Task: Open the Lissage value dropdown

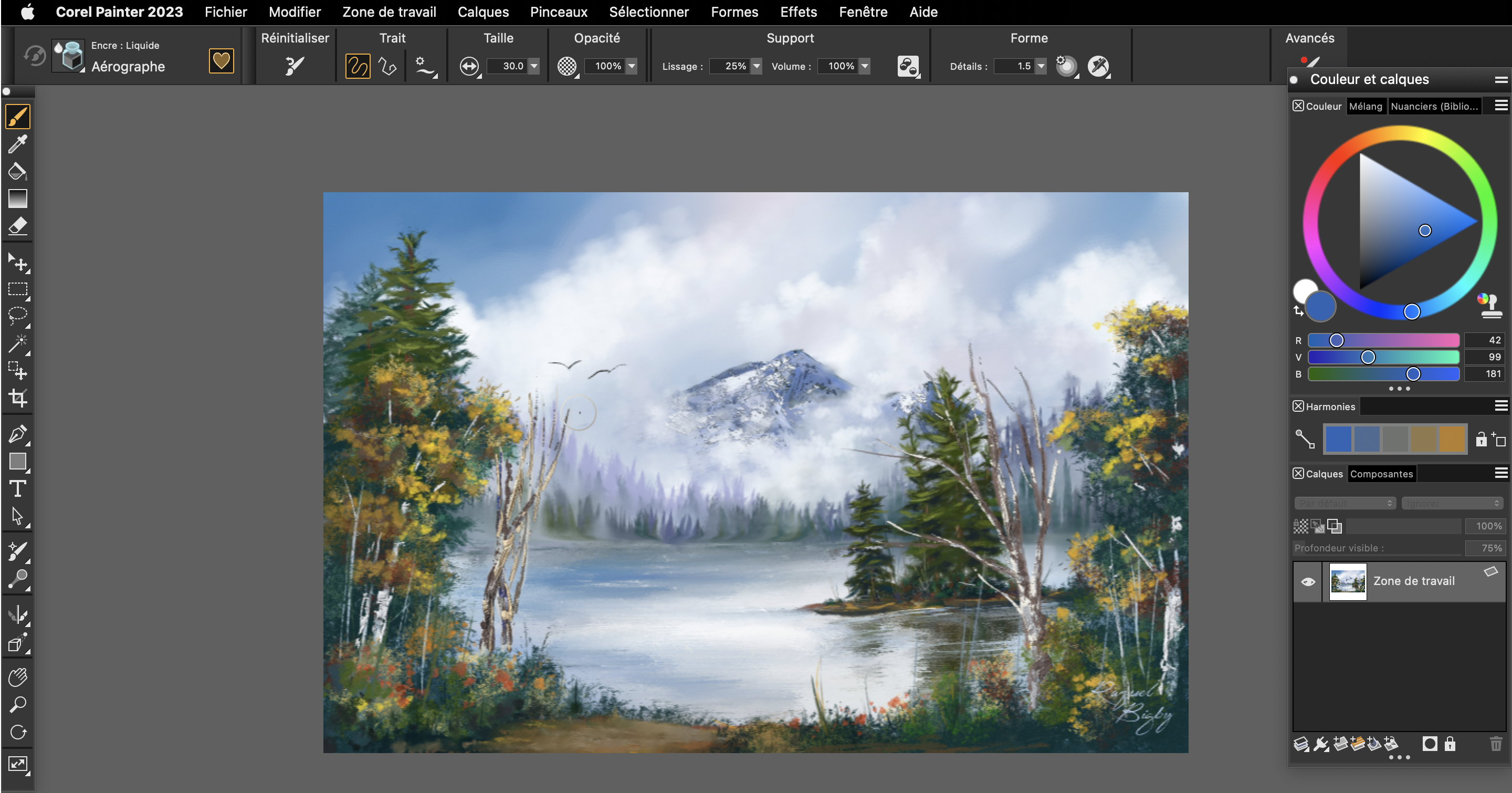Action: point(757,66)
